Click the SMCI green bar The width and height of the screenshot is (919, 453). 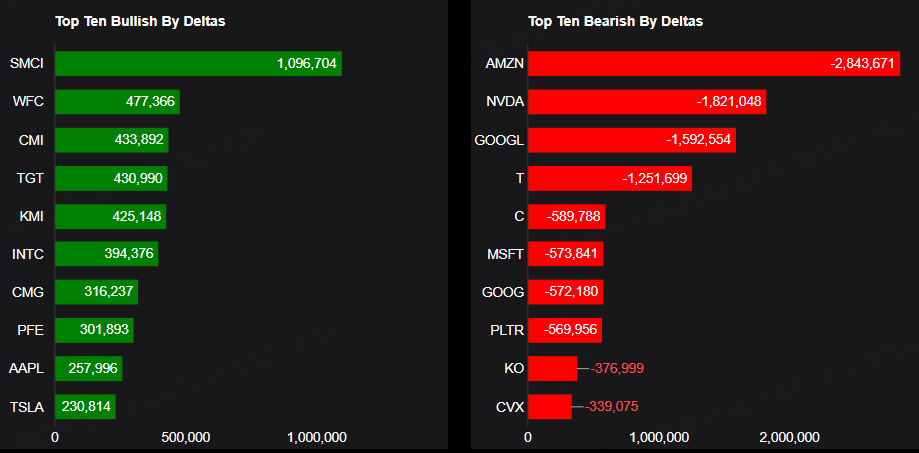[x=198, y=63]
